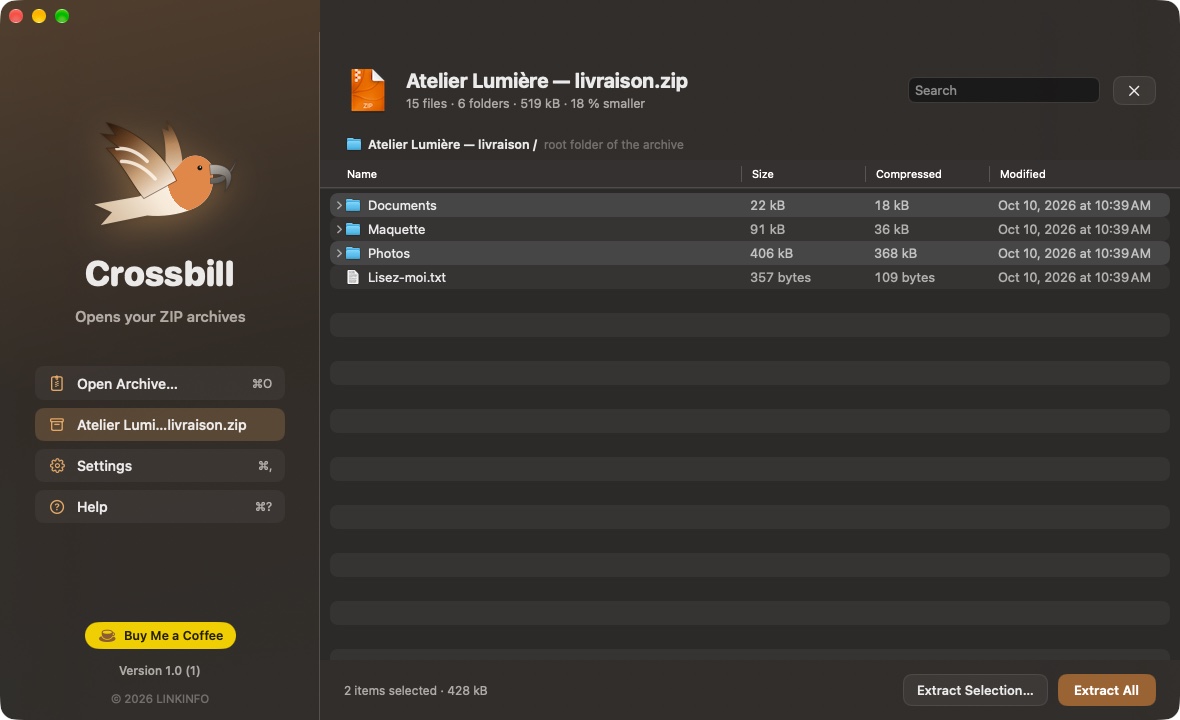The width and height of the screenshot is (1180, 720).
Task: Click the 2 items selected · 428 kB status text
Action: 415,691
